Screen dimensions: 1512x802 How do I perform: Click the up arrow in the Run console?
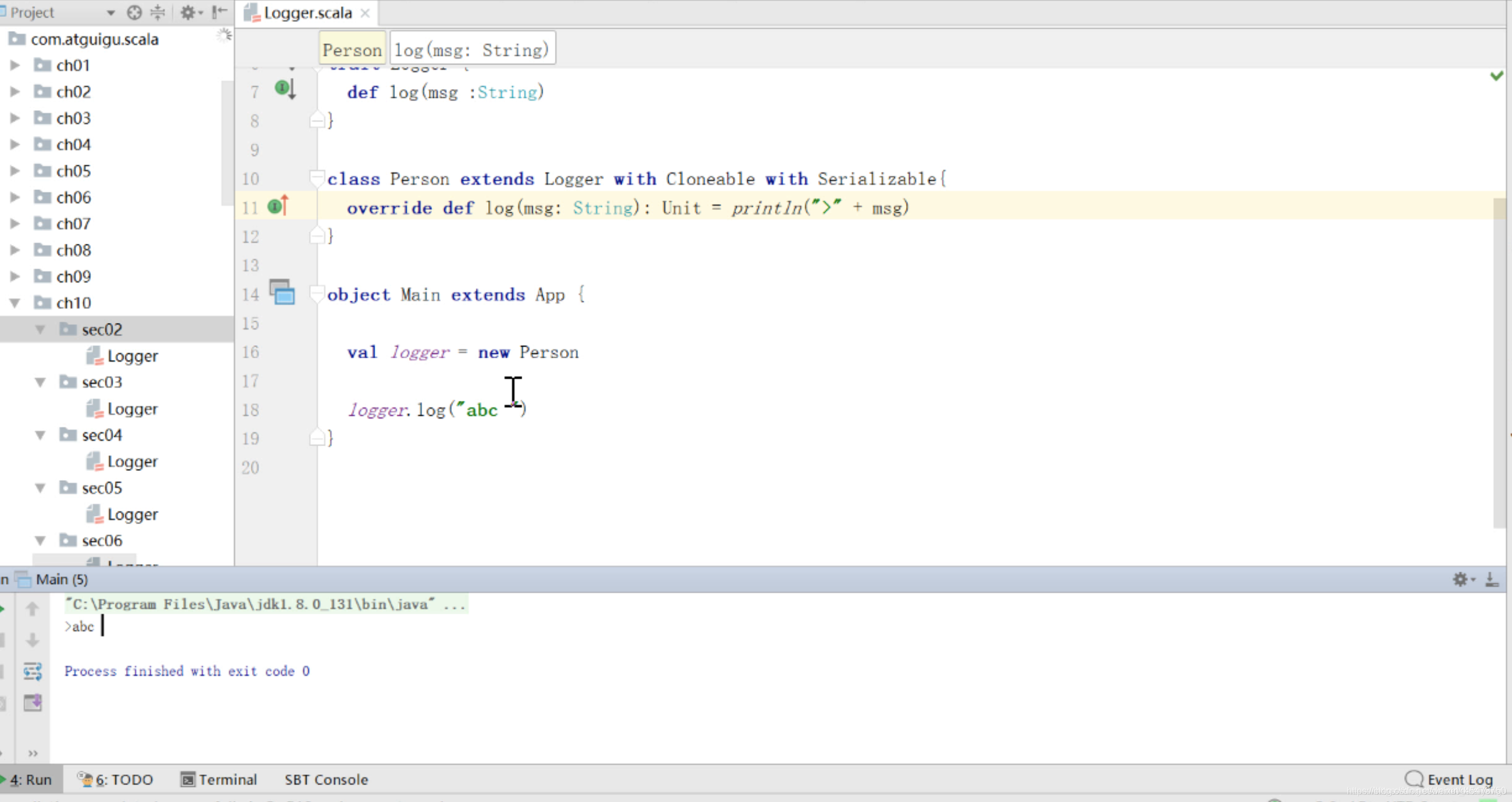33,609
